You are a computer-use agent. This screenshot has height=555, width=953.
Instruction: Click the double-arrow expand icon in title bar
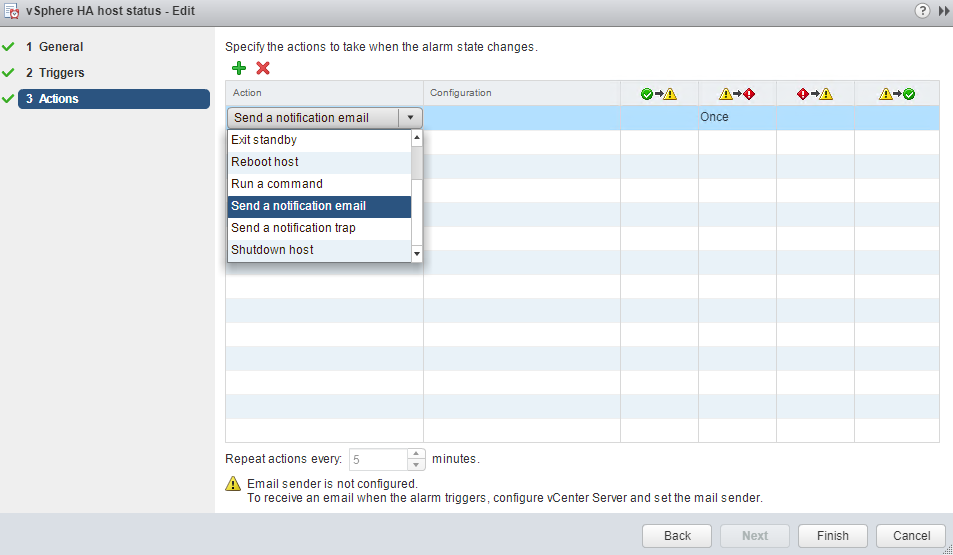tap(943, 10)
